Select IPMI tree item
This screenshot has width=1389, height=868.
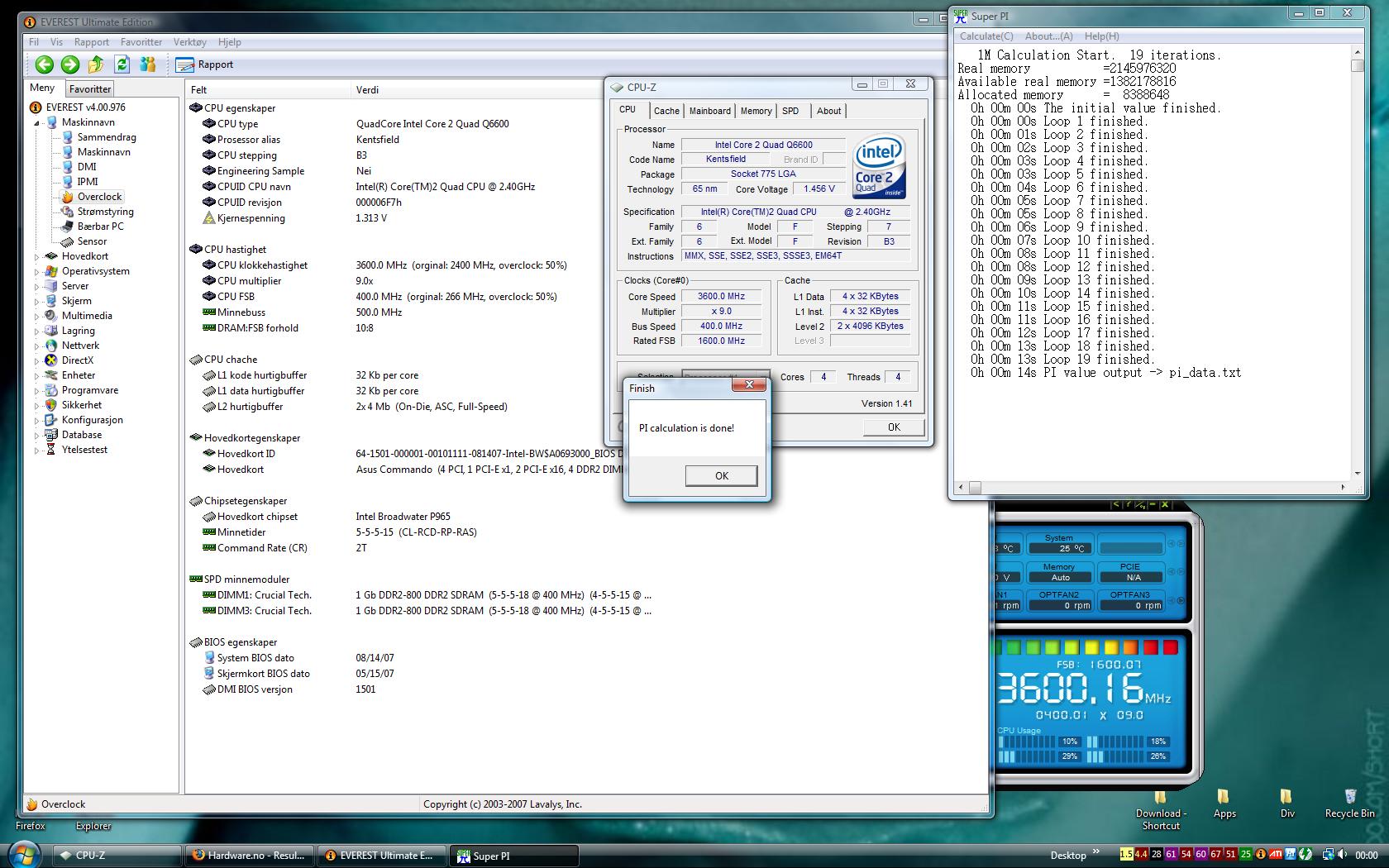pos(88,182)
